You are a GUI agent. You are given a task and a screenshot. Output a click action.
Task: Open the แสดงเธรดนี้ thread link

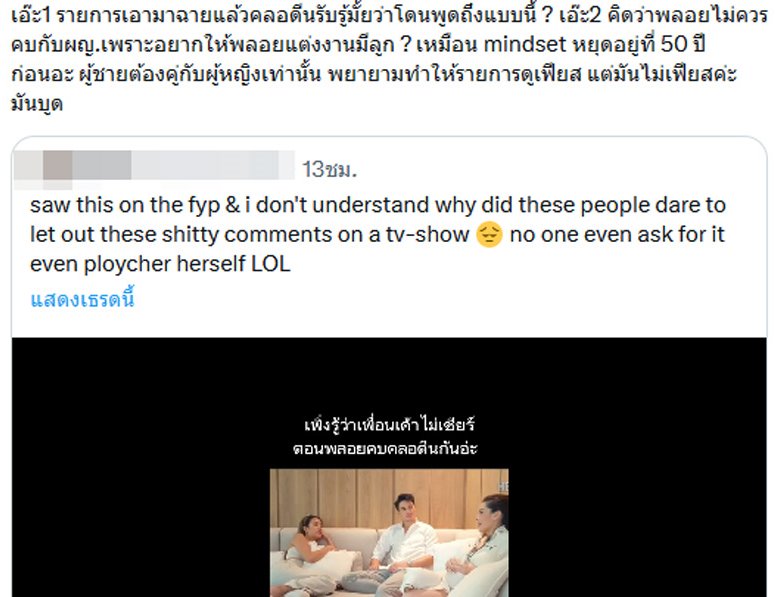click(82, 299)
